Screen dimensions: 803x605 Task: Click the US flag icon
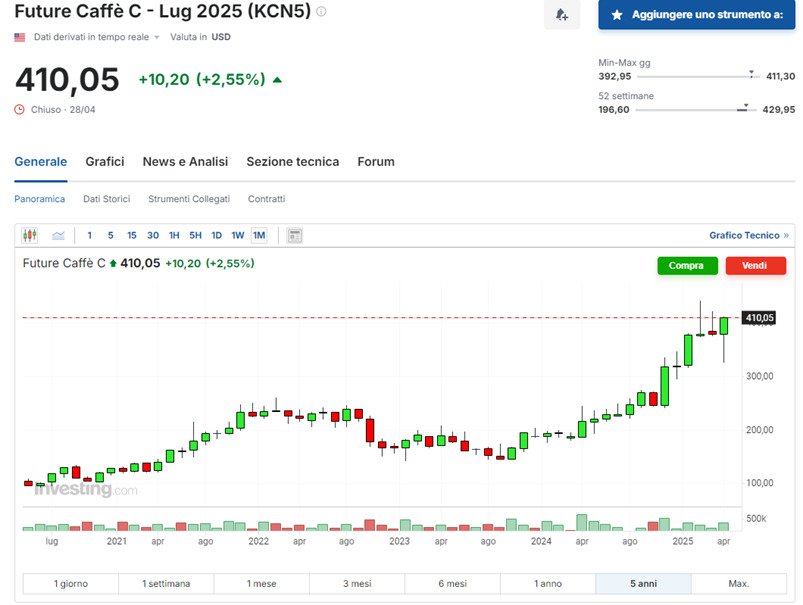pos(19,37)
